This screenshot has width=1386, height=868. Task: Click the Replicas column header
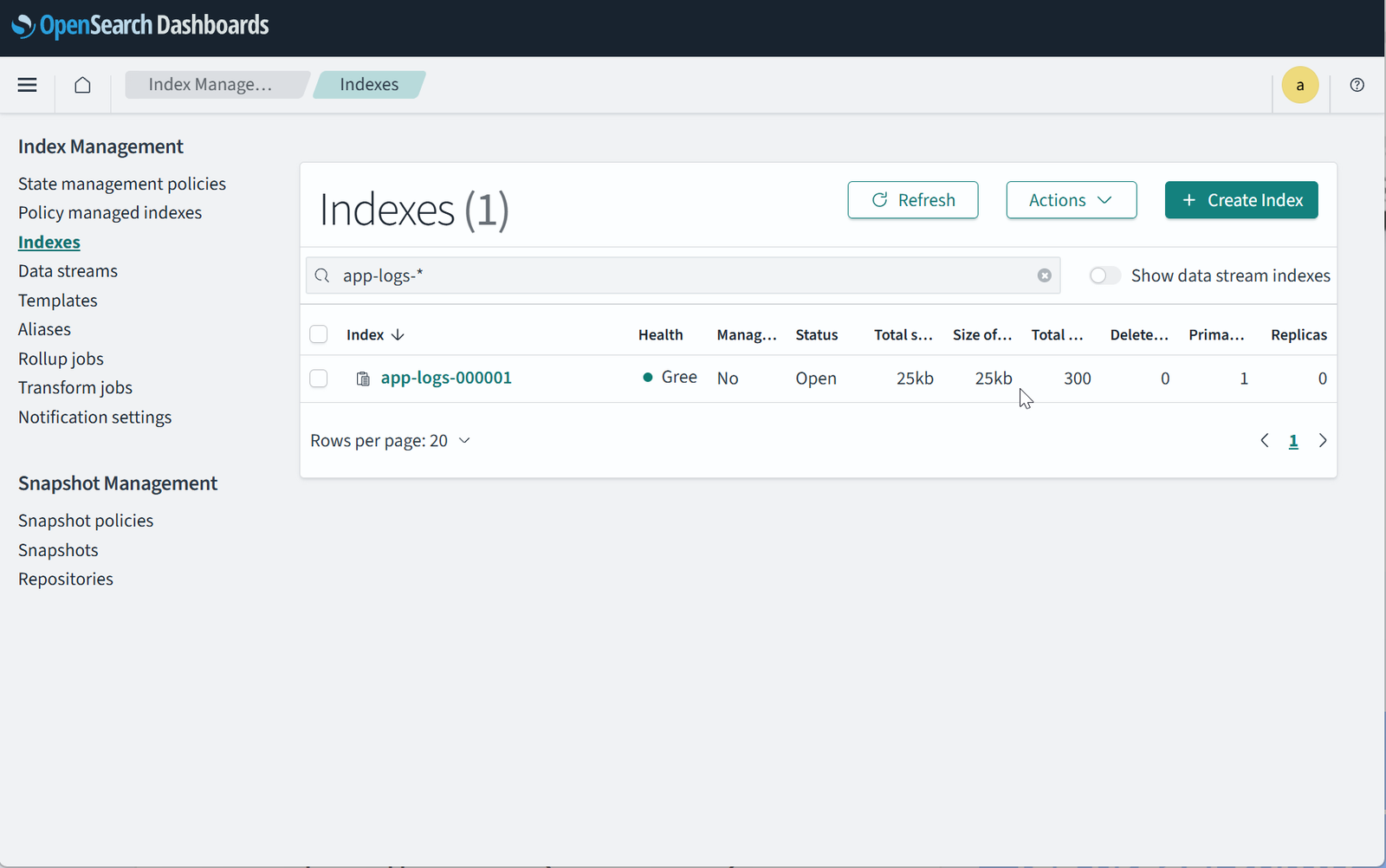point(1299,334)
